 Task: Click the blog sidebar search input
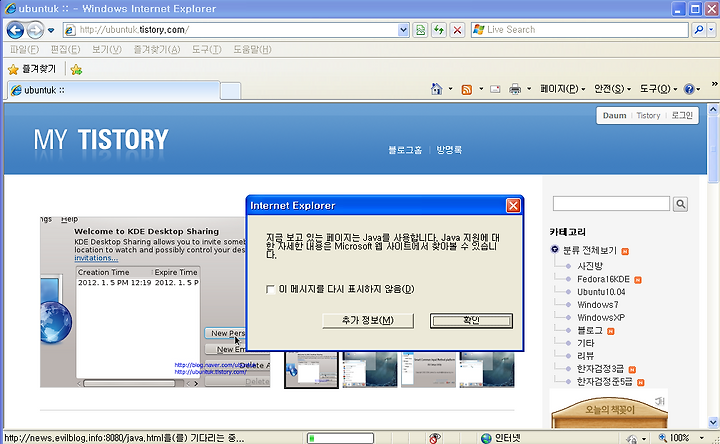pos(611,203)
